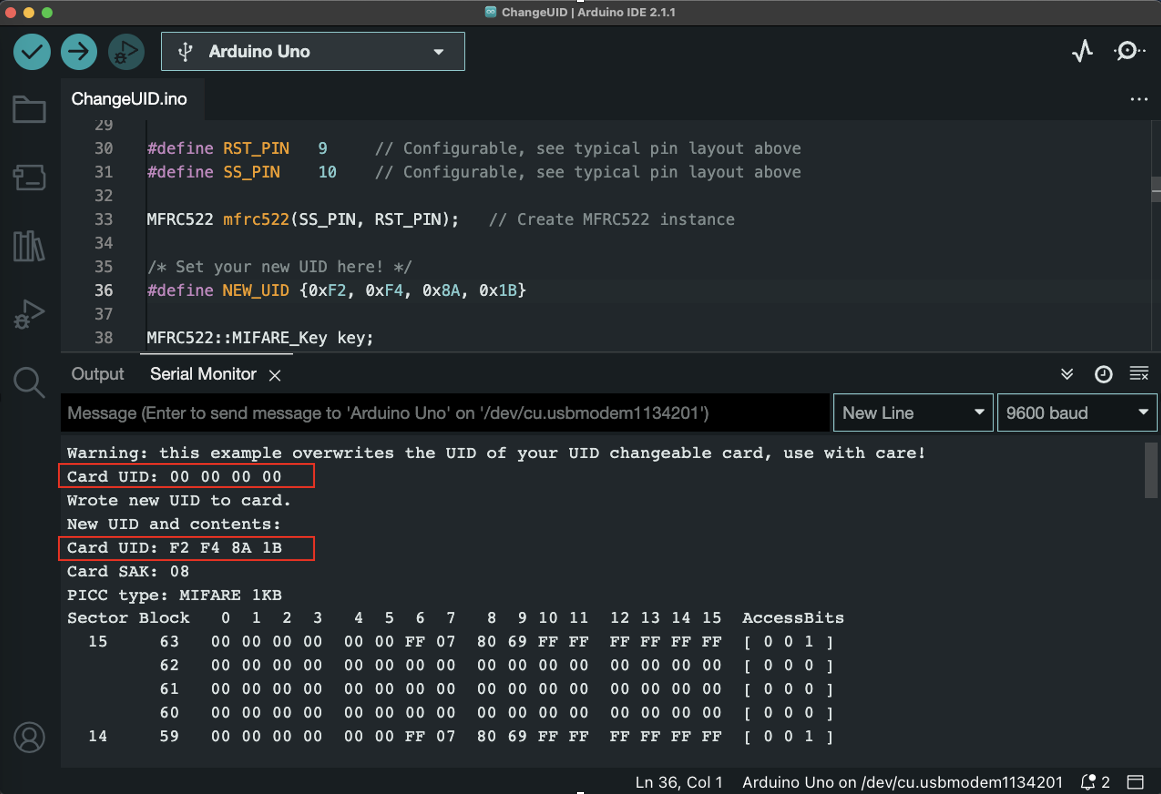Click the 'PICC type: MIFARE 1KB' line
This screenshot has height=794, width=1161.
pos(174,595)
